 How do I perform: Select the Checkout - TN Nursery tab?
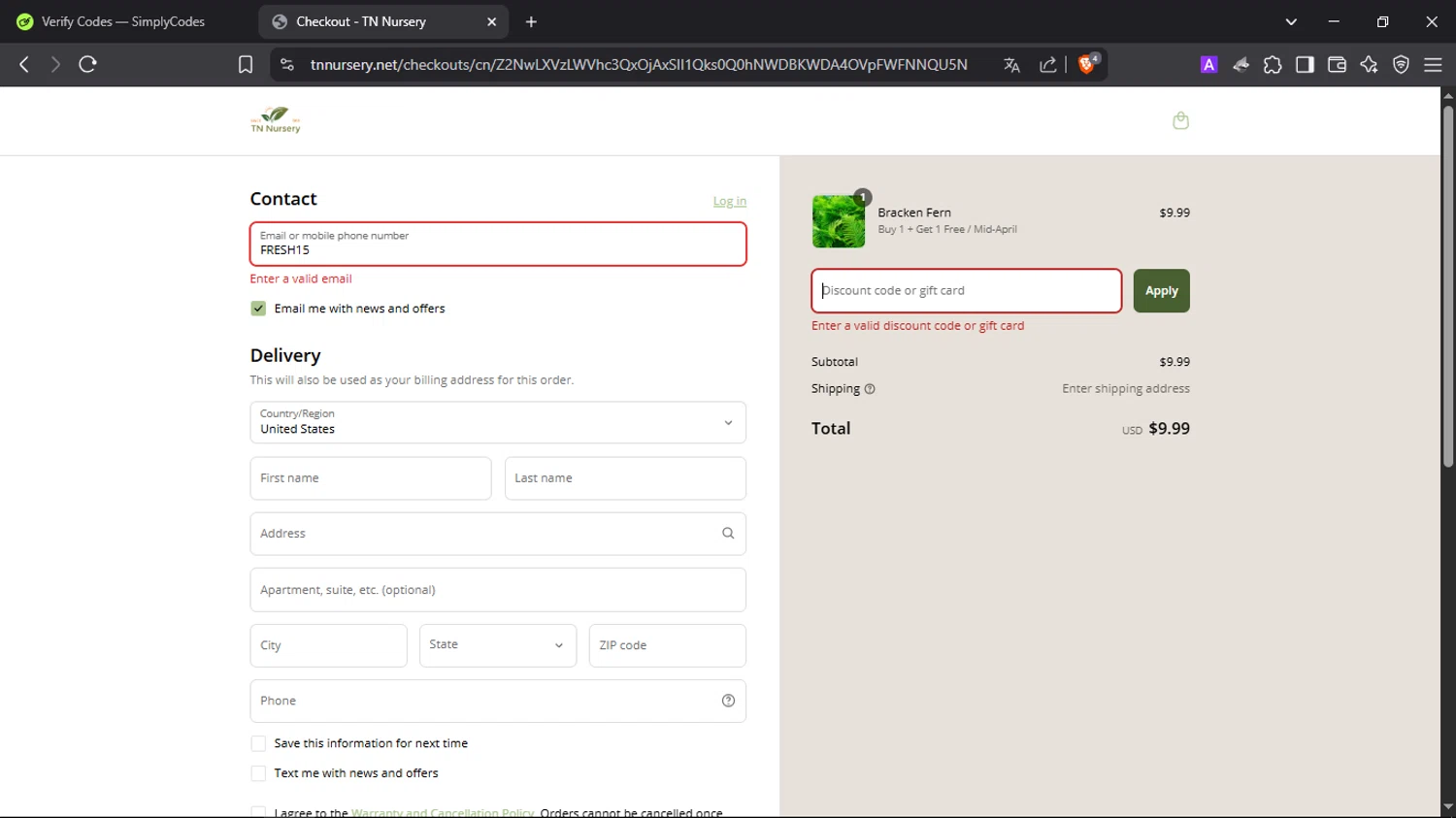pyautogui.click(x=383, y=21)
